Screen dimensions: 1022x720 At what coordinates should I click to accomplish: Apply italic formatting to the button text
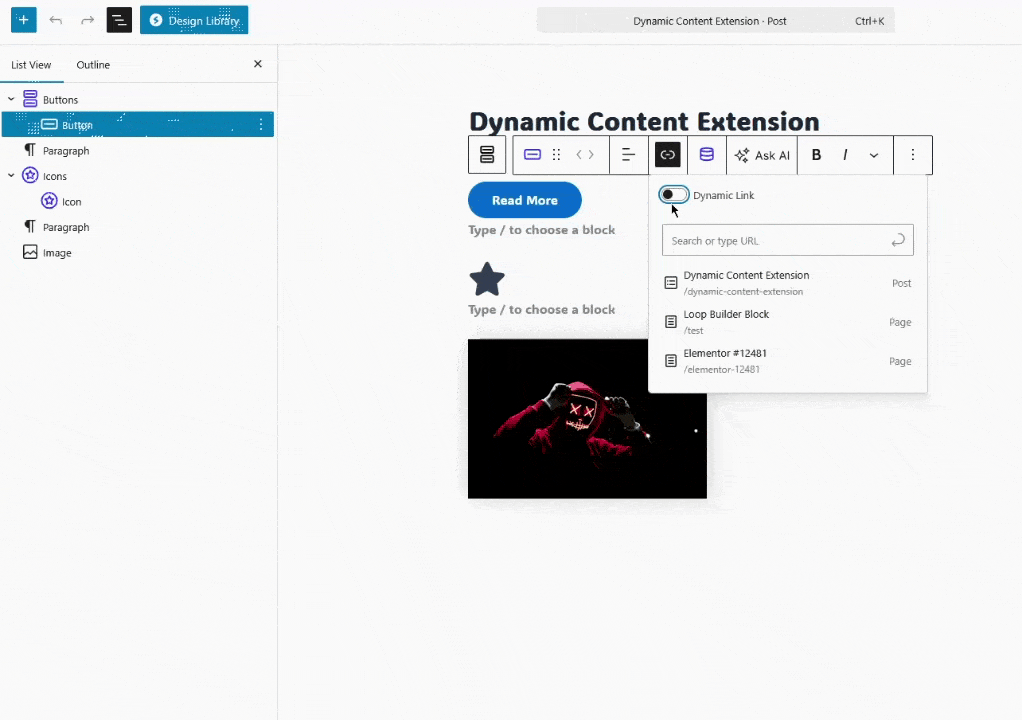coord(845,155)
